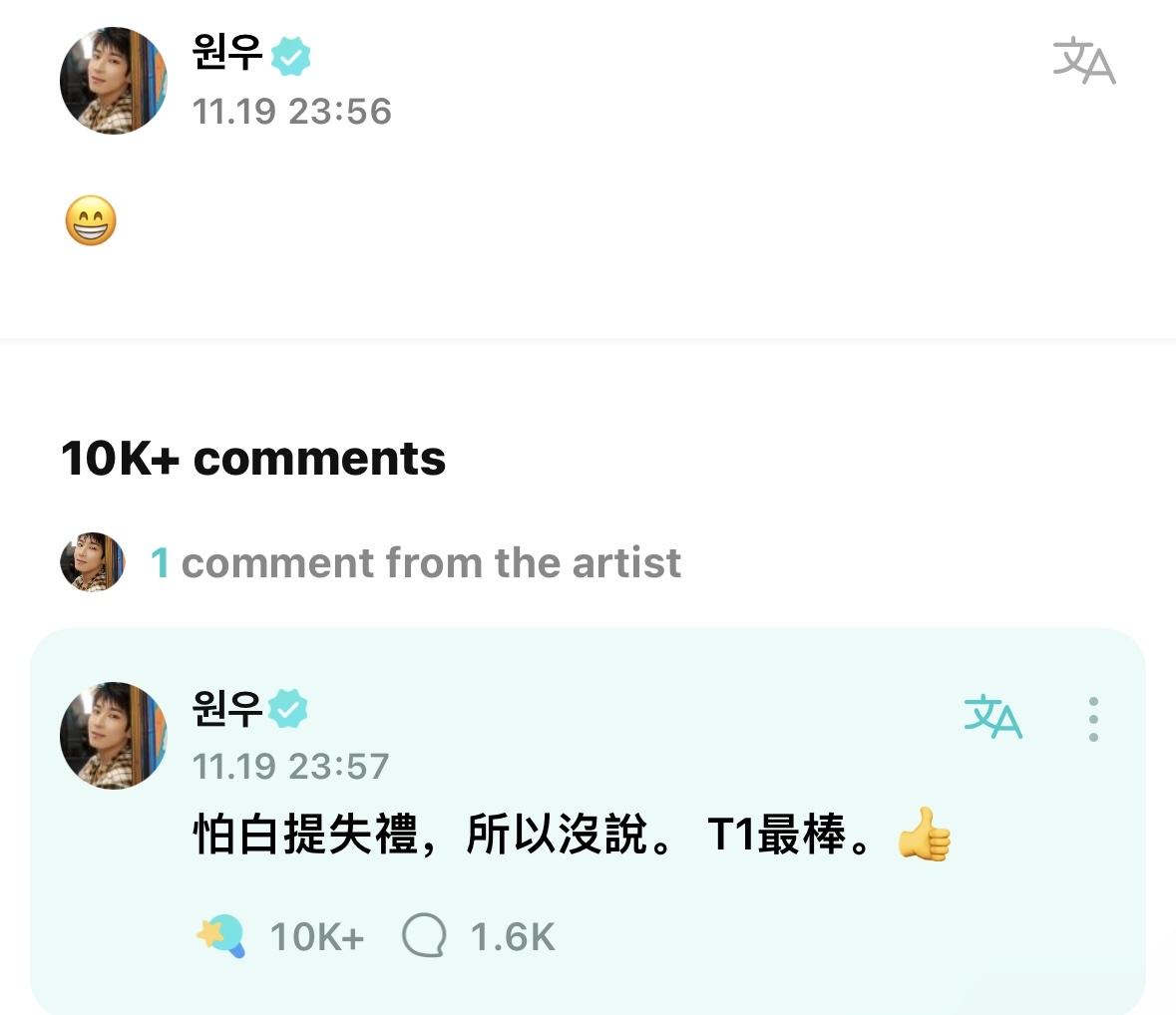Open the three-dot more options menu
The width and height of the screenshot is (1176, 1015).
pyautogui.click(x=1093, y=719)
